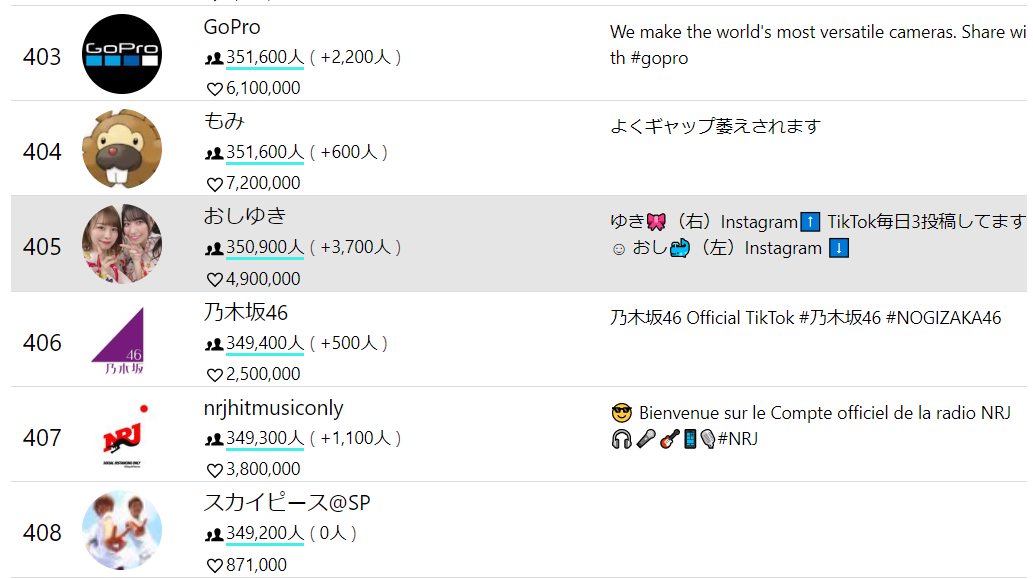Viewport: 1033px width, 579px height.
Task: Open the おしゆき profile photo
Action: 122,244
